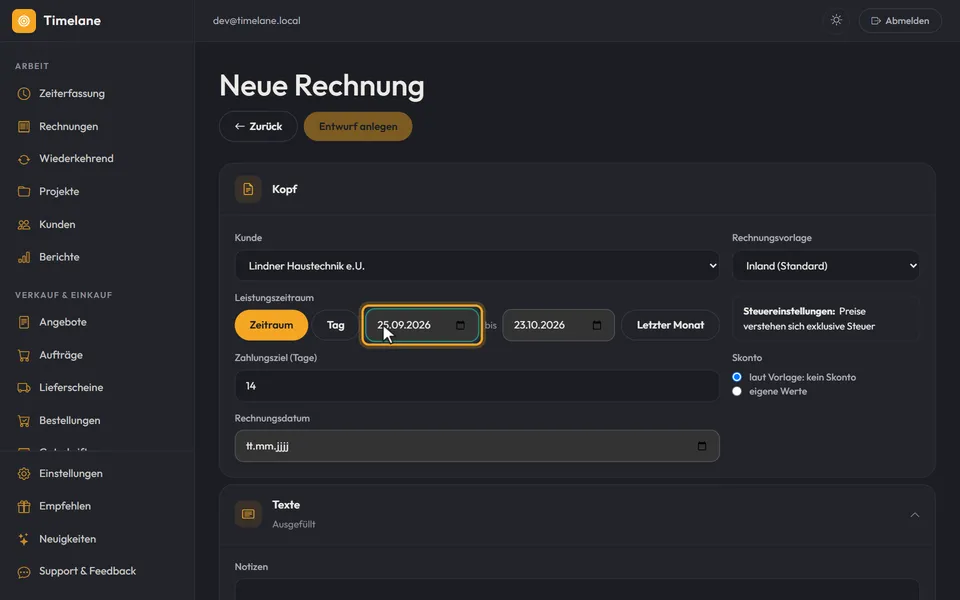The image size is (960, 600).
Task: Collapse the Texte section chevron
Action: coord(915,515)
